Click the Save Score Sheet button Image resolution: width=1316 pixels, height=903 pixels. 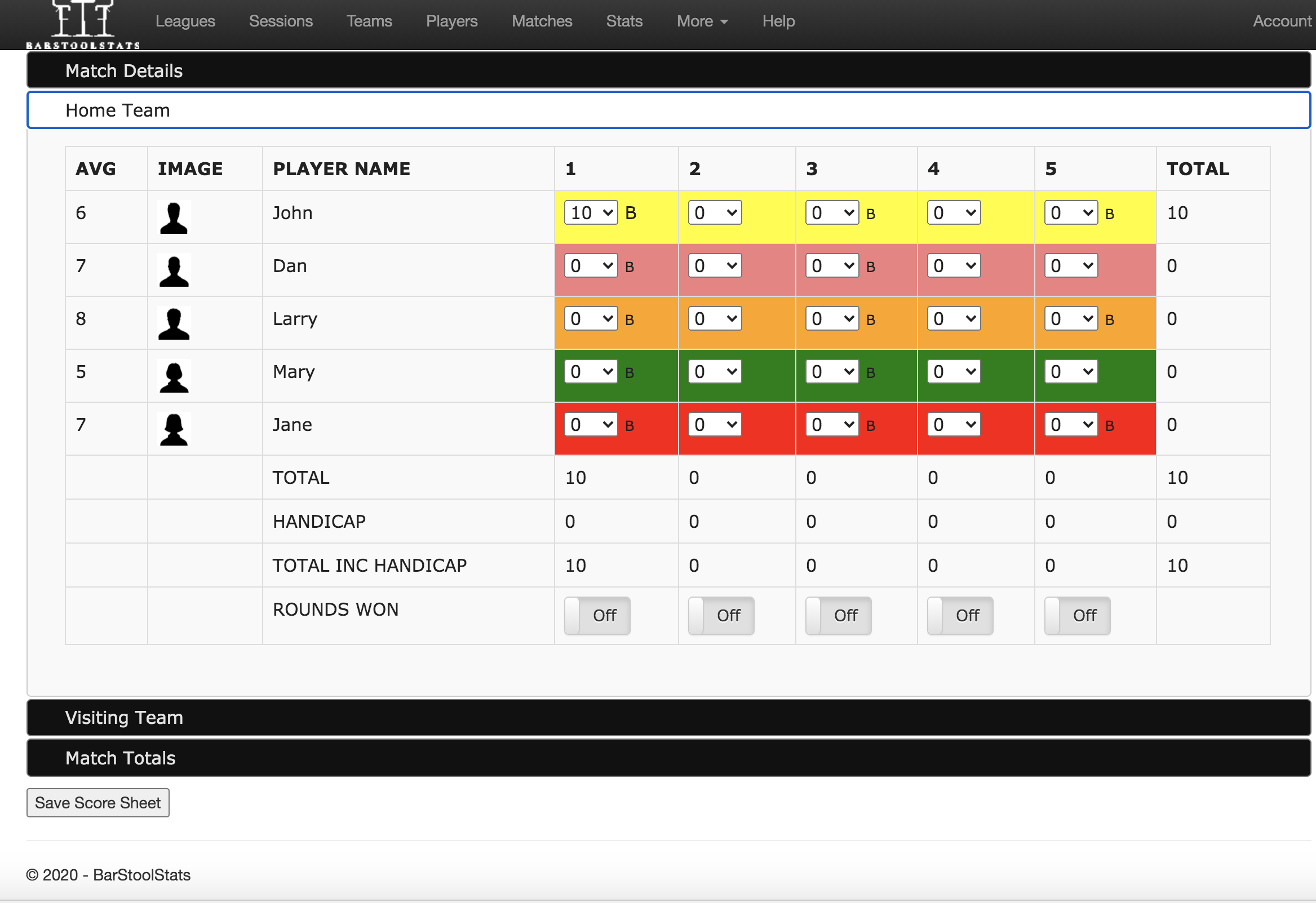pos(98,802)
